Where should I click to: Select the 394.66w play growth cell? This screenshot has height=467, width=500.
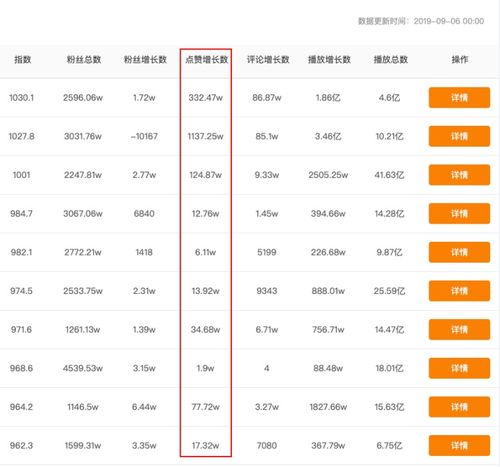[x=328, y=214]
